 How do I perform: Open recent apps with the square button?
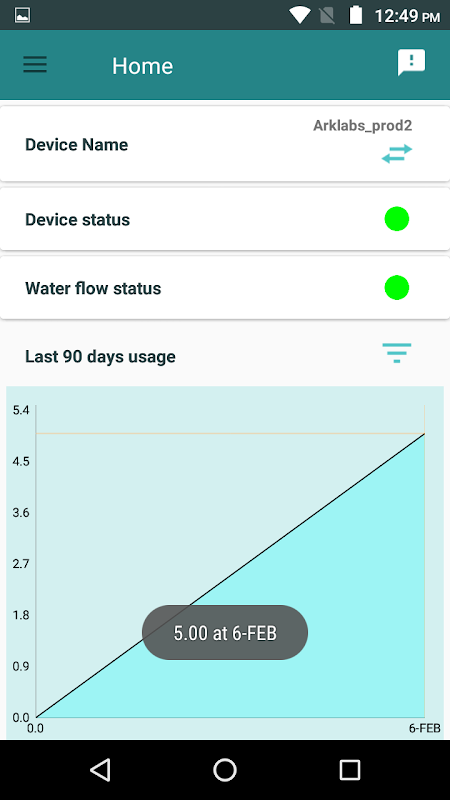pos(349,769)
